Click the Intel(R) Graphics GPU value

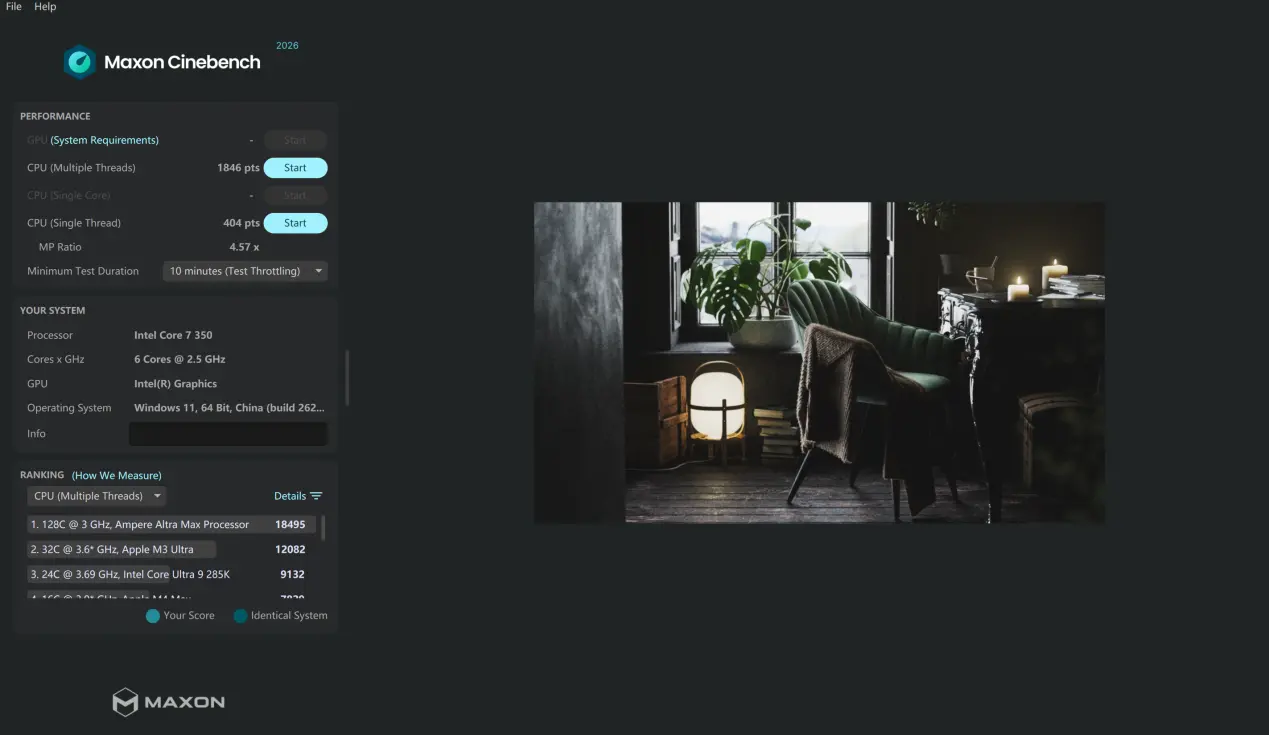click(175, 384)
